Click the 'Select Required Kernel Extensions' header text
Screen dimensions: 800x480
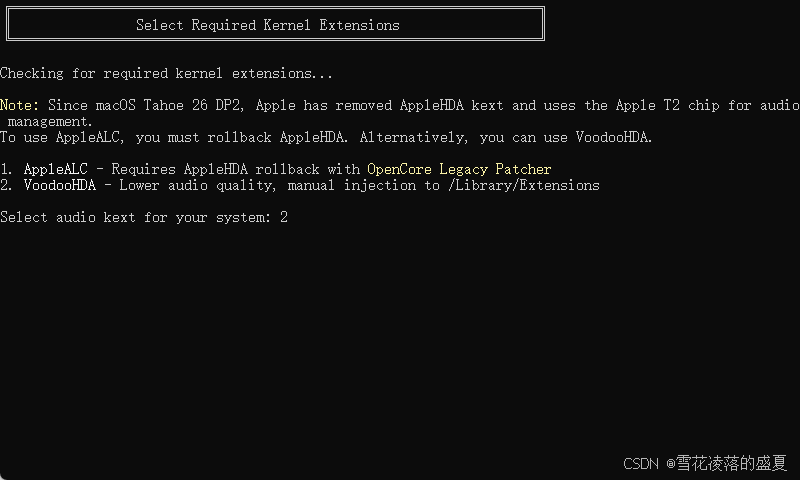tap(267, 25)
